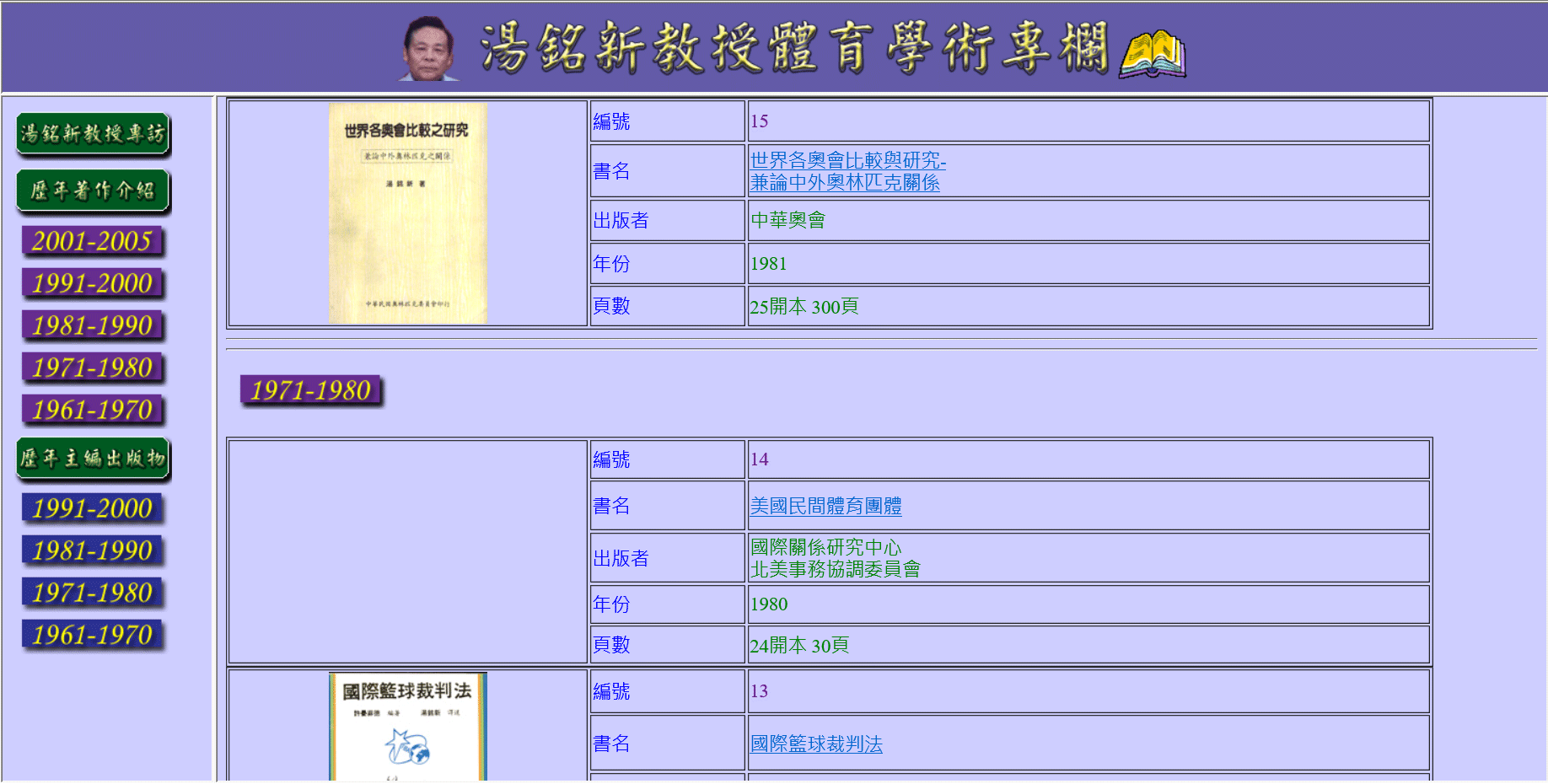Click the 世界各奧會比較之研究 book cover image
1548x784 pixels.
[407, 212]
